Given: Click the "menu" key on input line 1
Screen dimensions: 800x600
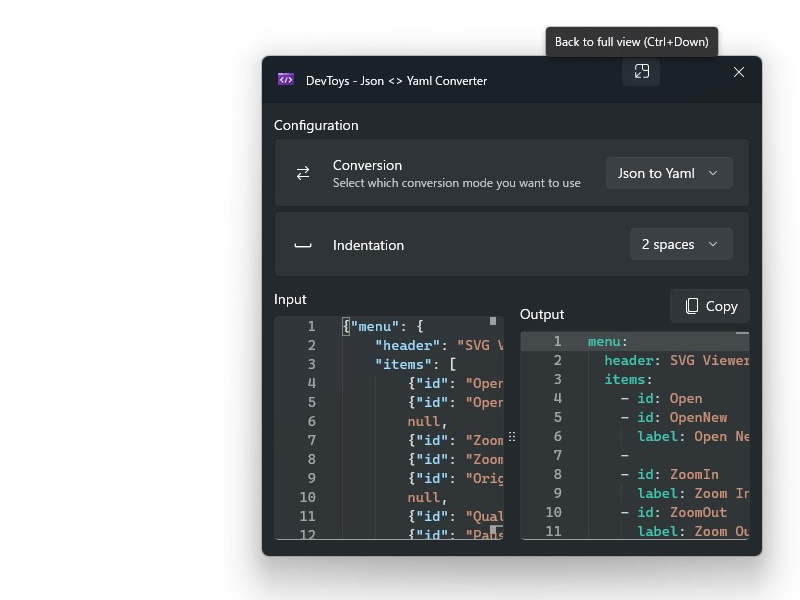Looking at the screenshot, I should tap(374, 326).
